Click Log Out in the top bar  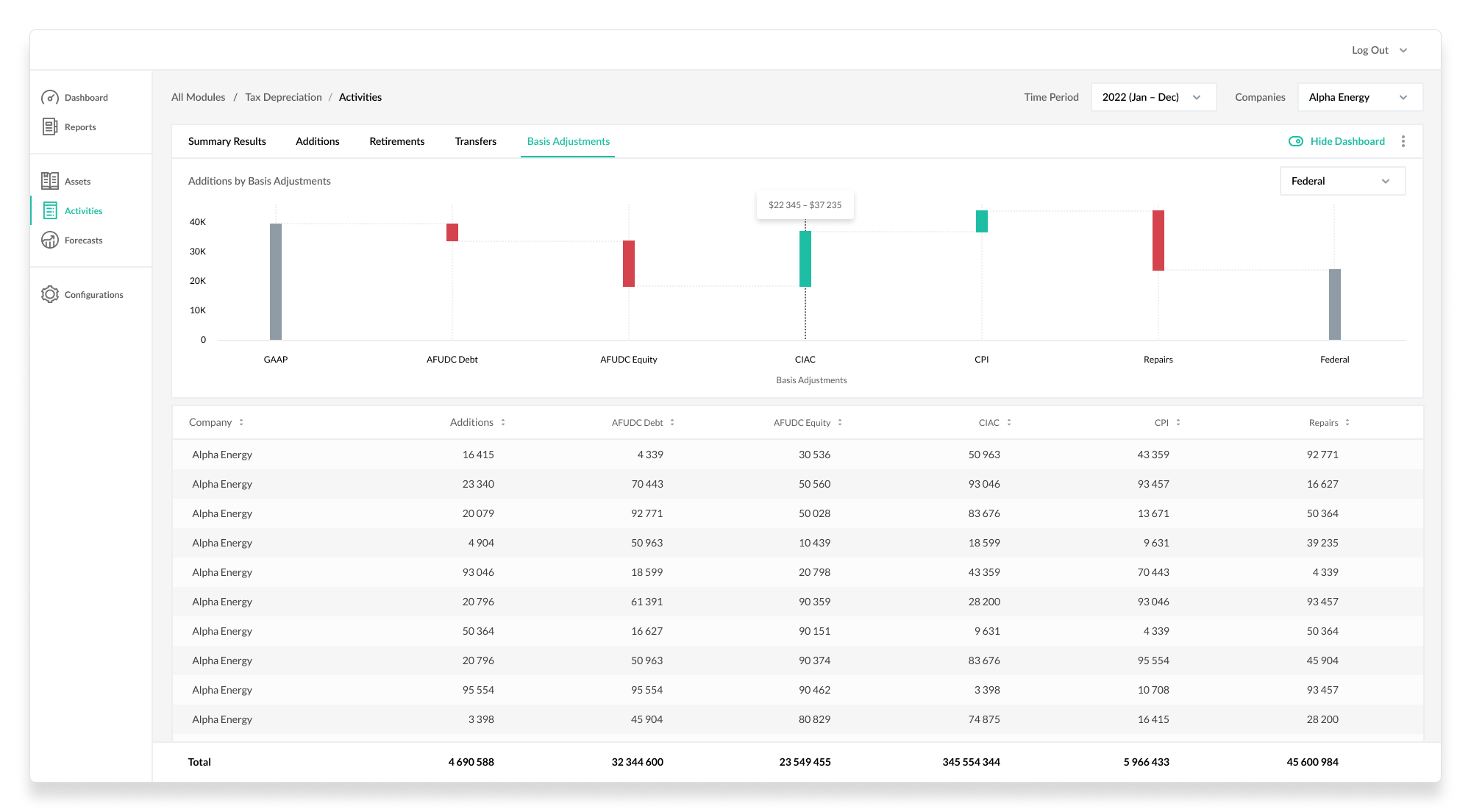click(1370, 50)
